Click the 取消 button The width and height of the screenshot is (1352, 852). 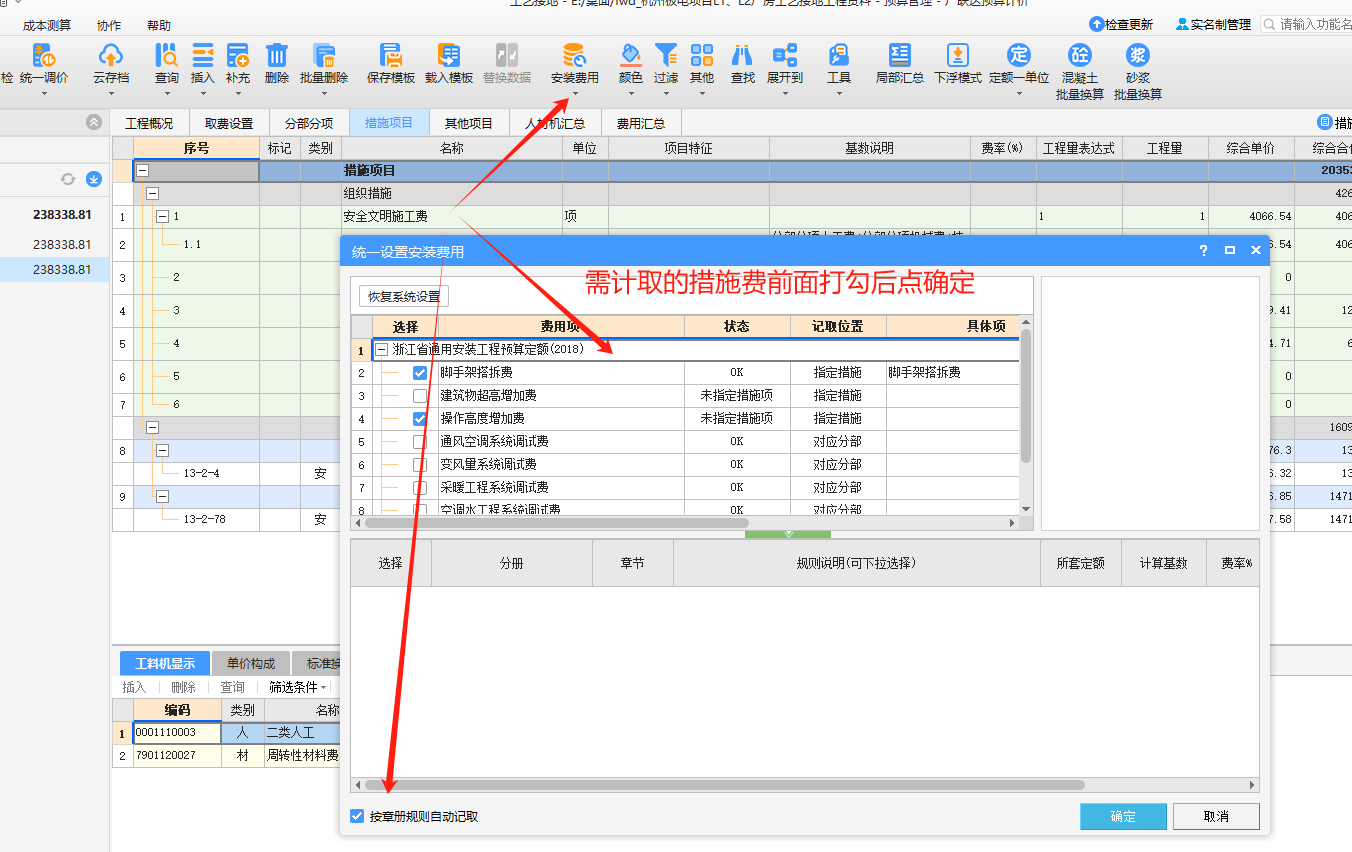click(1216, 816)
